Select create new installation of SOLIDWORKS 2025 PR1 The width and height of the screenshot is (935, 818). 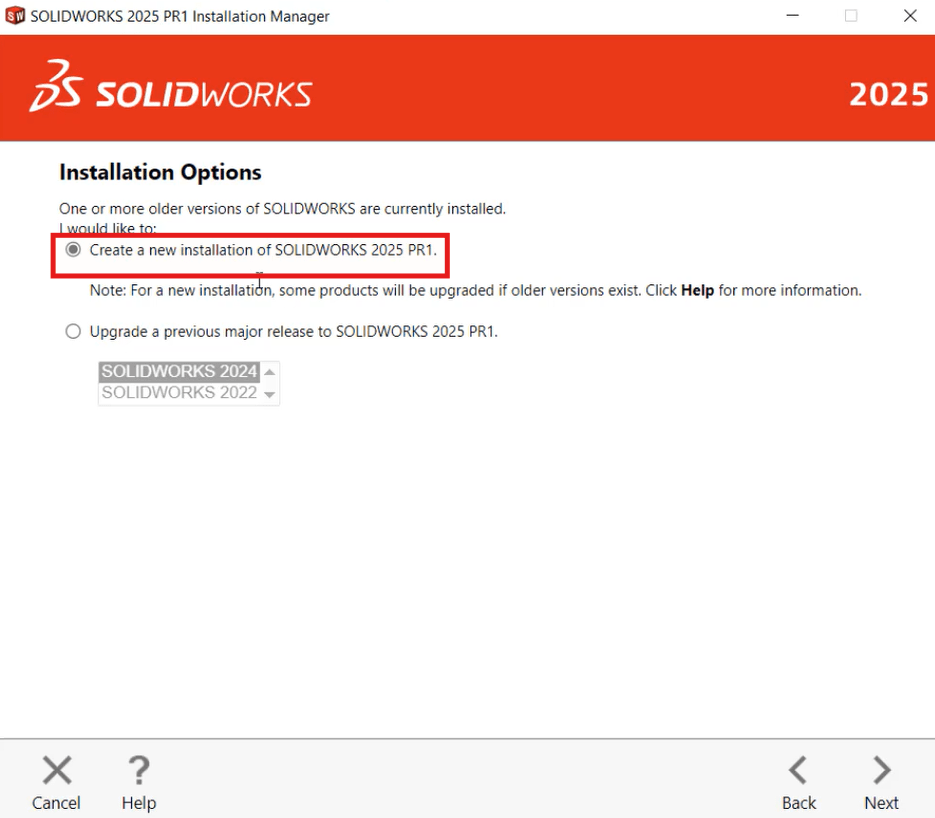(x=265, y=250)
